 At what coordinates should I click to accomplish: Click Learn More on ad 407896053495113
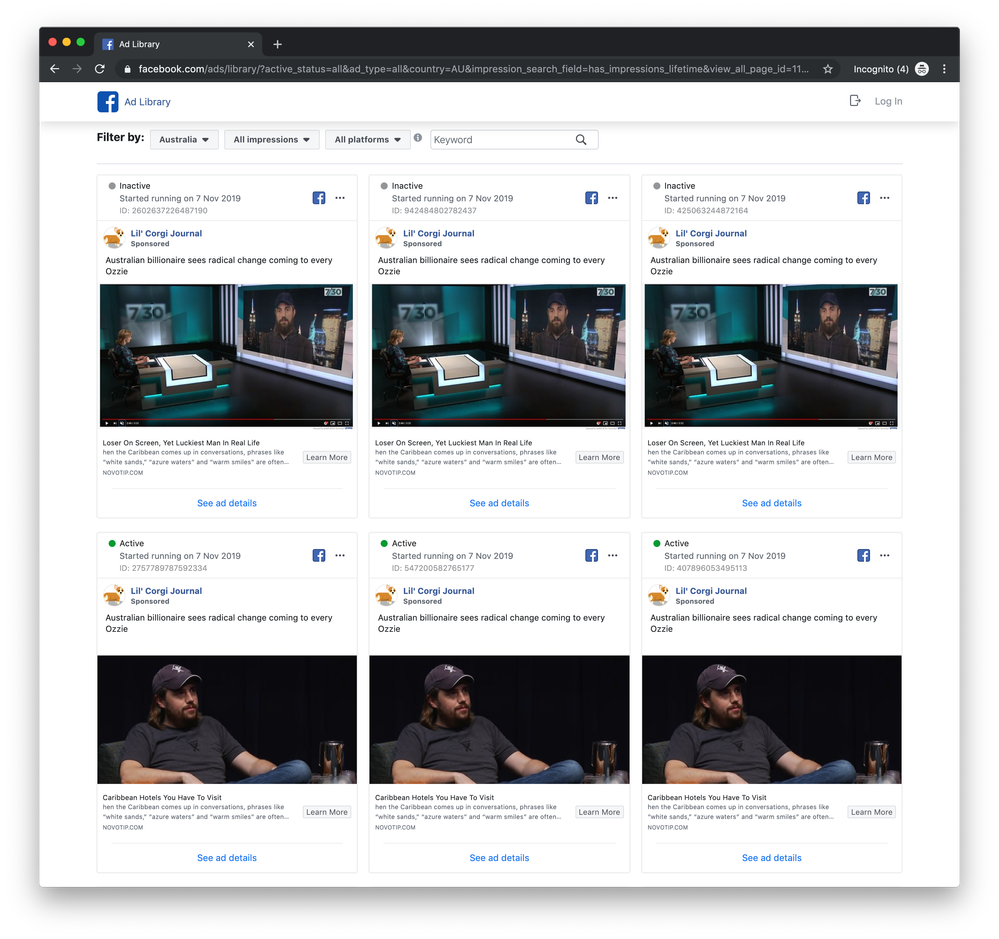pos(872,812)
